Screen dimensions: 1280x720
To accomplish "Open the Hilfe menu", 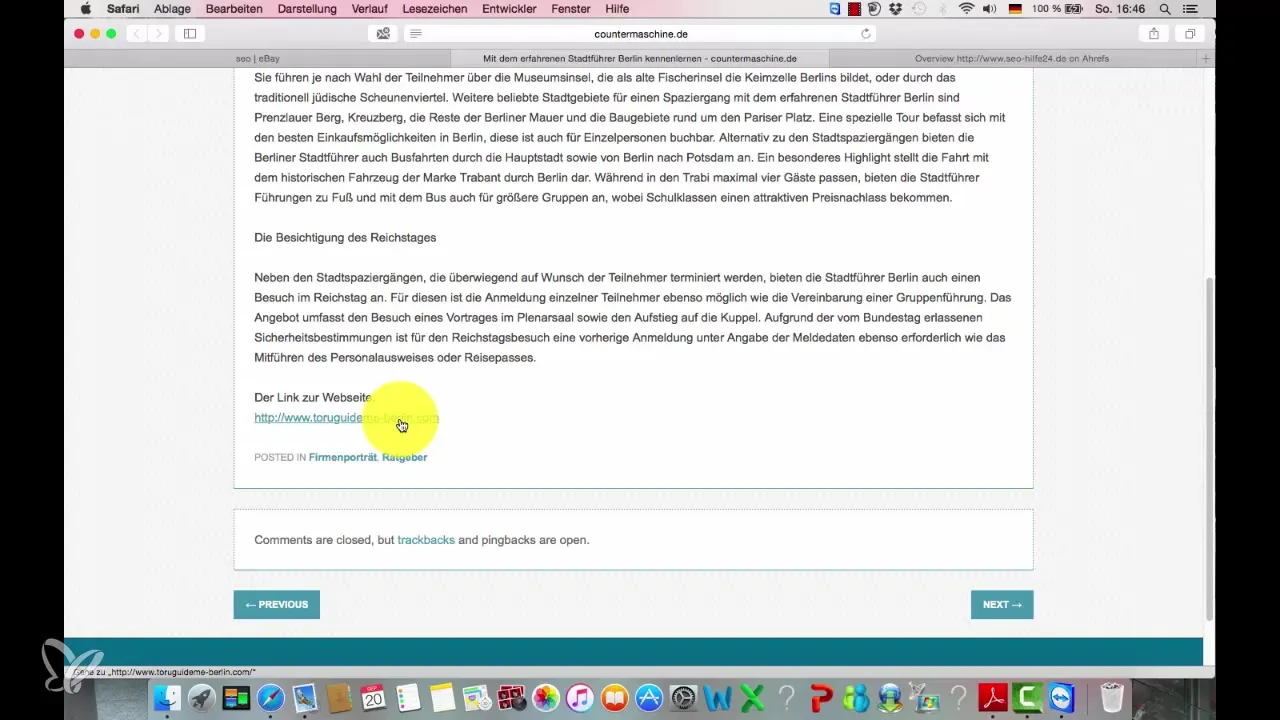I will pyautogui.click(x=617, y=8).
